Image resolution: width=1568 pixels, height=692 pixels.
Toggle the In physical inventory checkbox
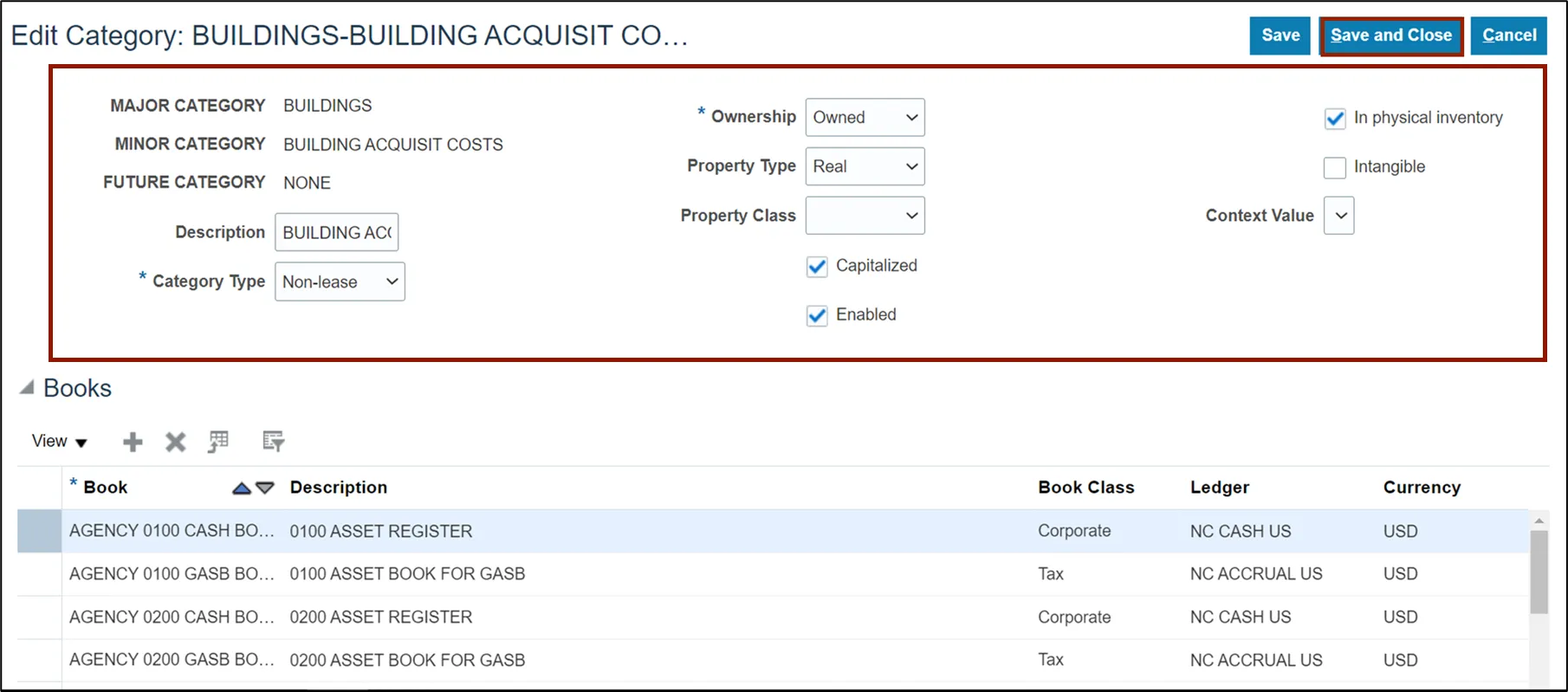pos(1335,119)
